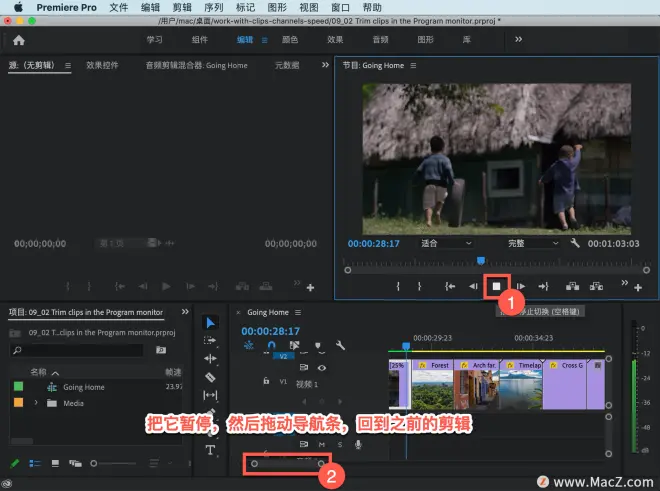The width and height of the screenshot is (660, 491).
Task: Click the Project panel search field
Action: point(77,350)
